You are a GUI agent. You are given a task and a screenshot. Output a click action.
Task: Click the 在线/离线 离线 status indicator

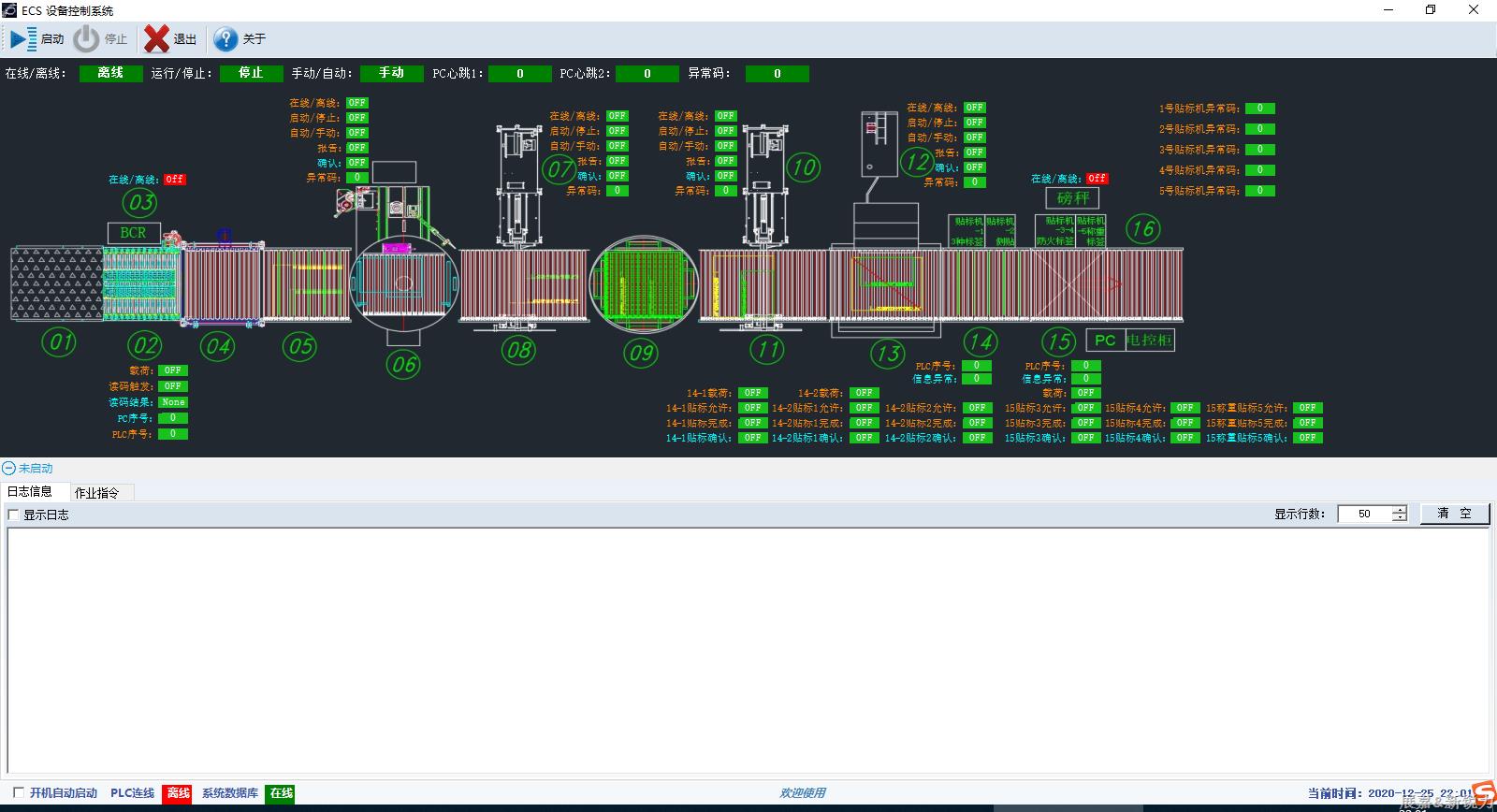point(110,73)
